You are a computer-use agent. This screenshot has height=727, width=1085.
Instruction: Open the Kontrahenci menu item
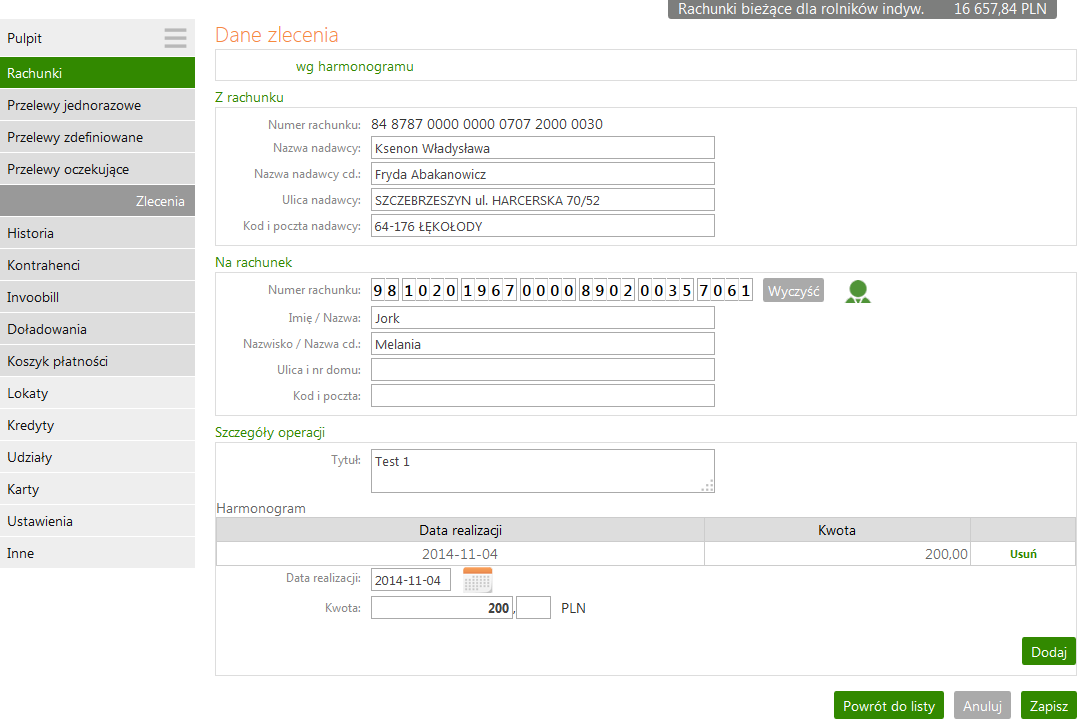click(x=98, y=265)
